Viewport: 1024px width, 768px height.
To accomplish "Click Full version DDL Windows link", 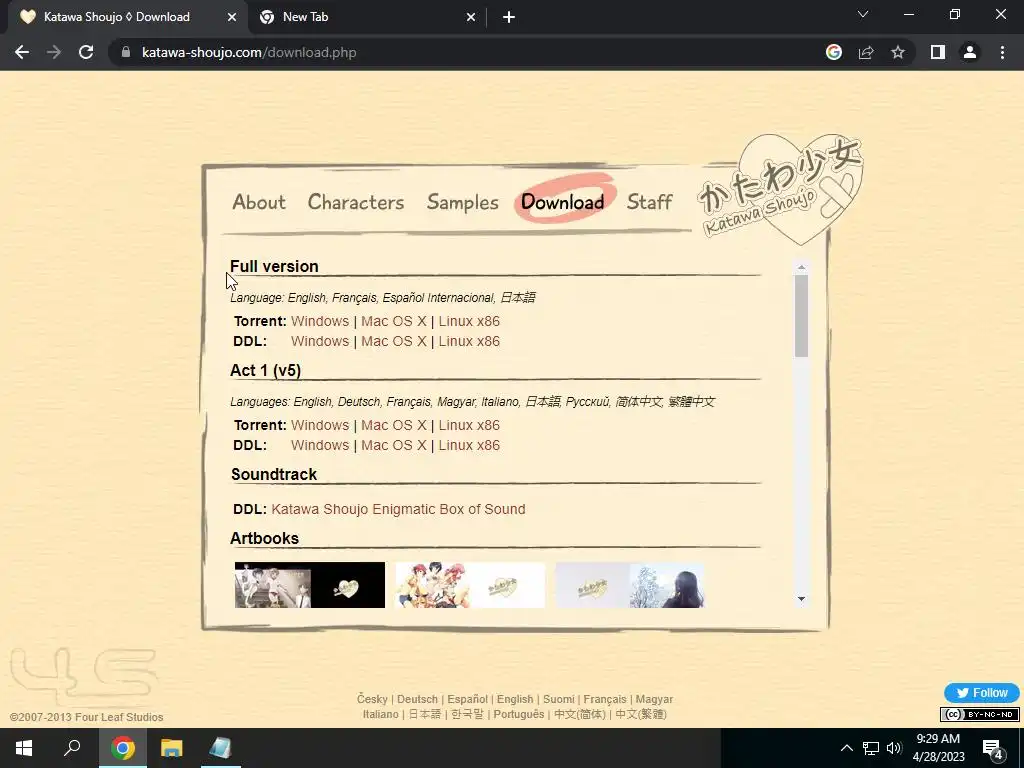I will pos(320,342).
